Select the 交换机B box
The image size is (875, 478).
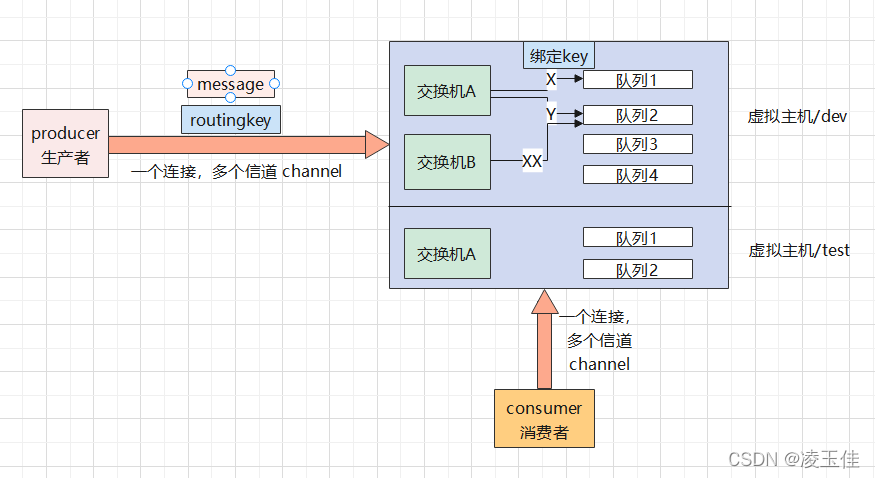(447, 162)
